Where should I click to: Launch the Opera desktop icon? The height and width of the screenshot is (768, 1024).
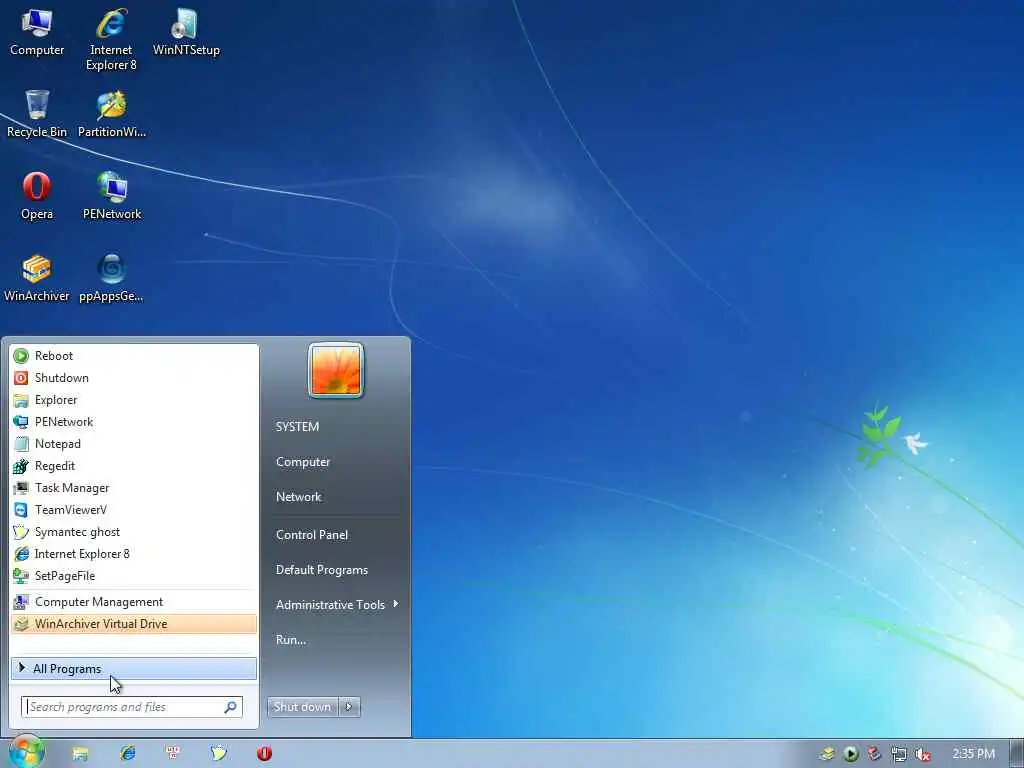(x=37, y=196)
